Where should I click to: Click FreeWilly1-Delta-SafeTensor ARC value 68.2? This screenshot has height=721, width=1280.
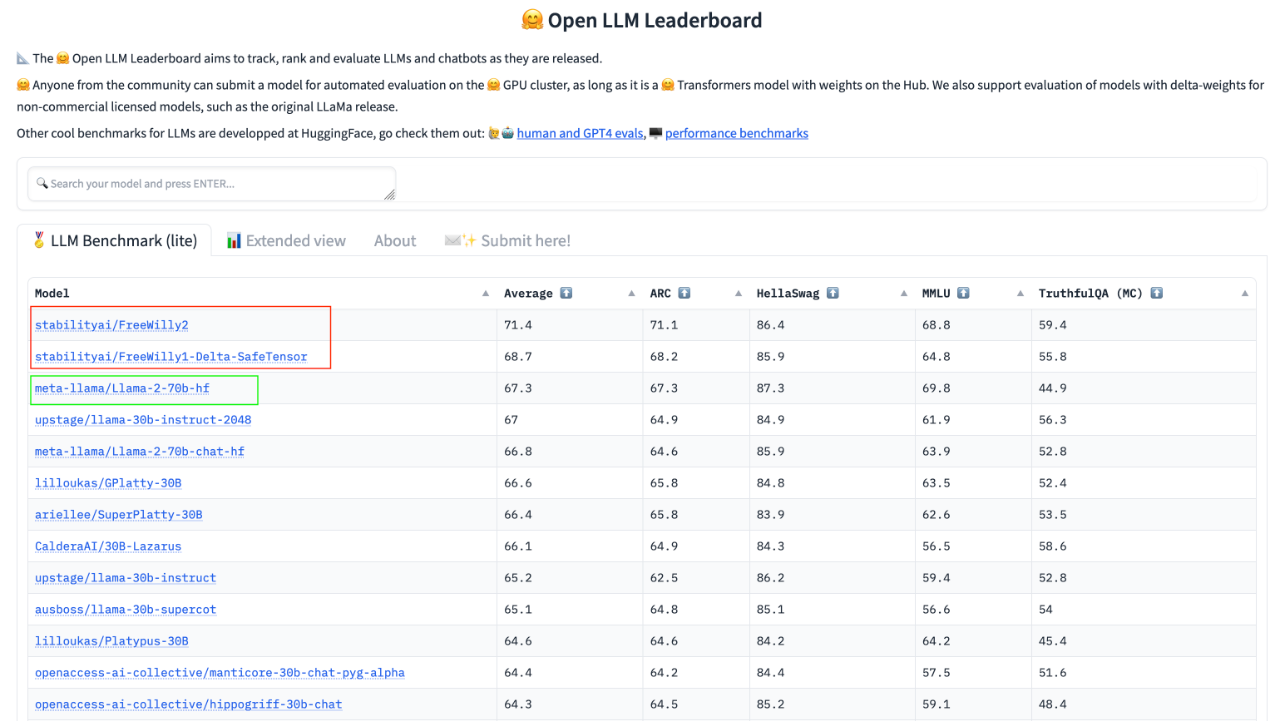664,356
